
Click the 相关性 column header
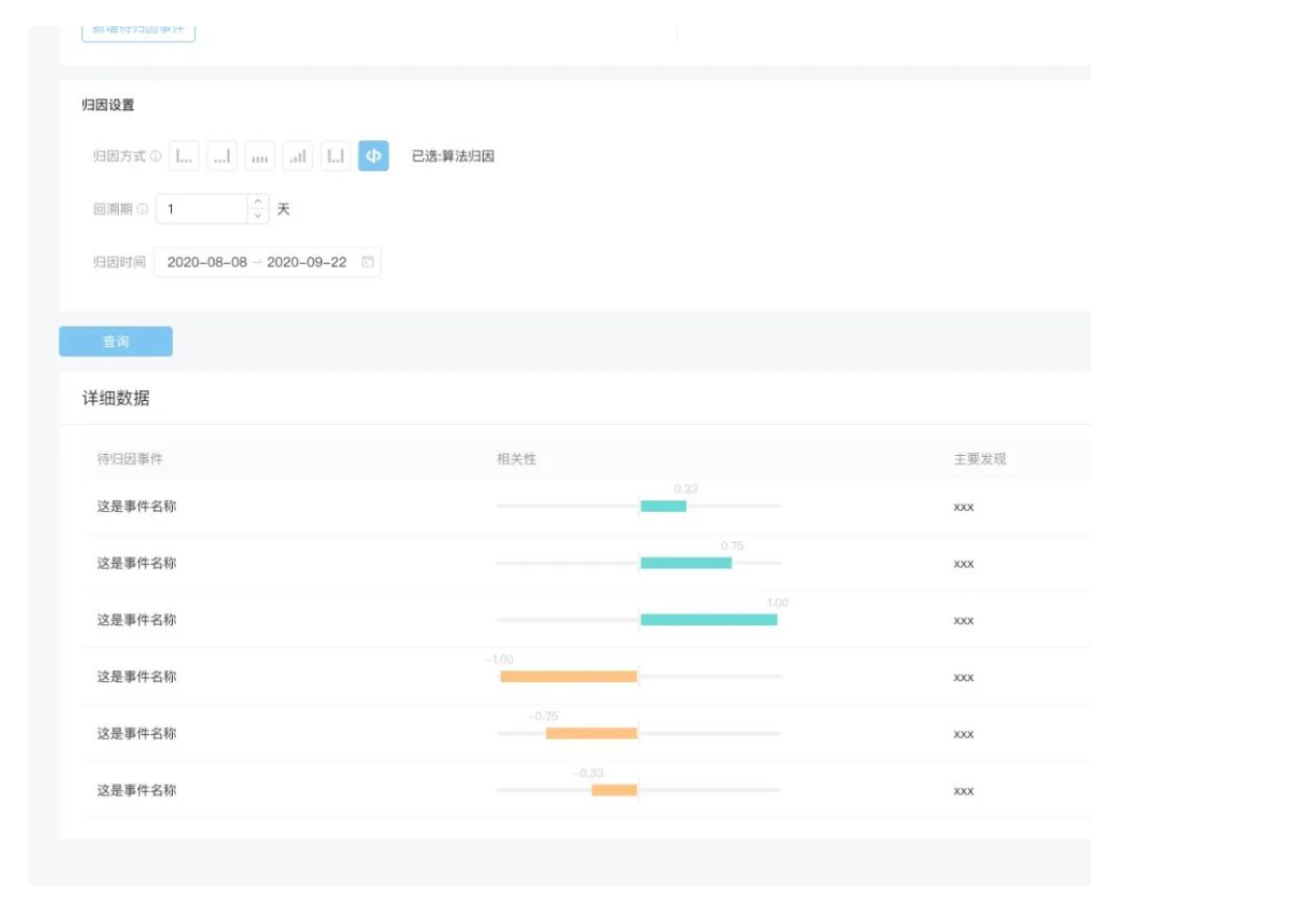click(516, 459)
